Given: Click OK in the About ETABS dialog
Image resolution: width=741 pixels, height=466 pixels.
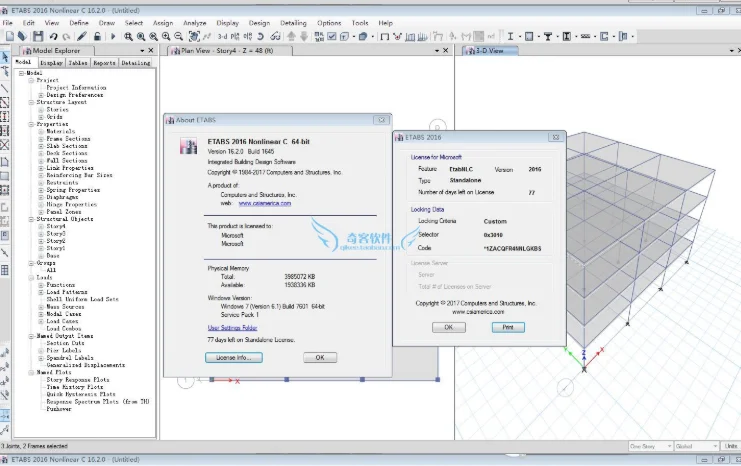Looking at the screenshot, I should [320, 358].
